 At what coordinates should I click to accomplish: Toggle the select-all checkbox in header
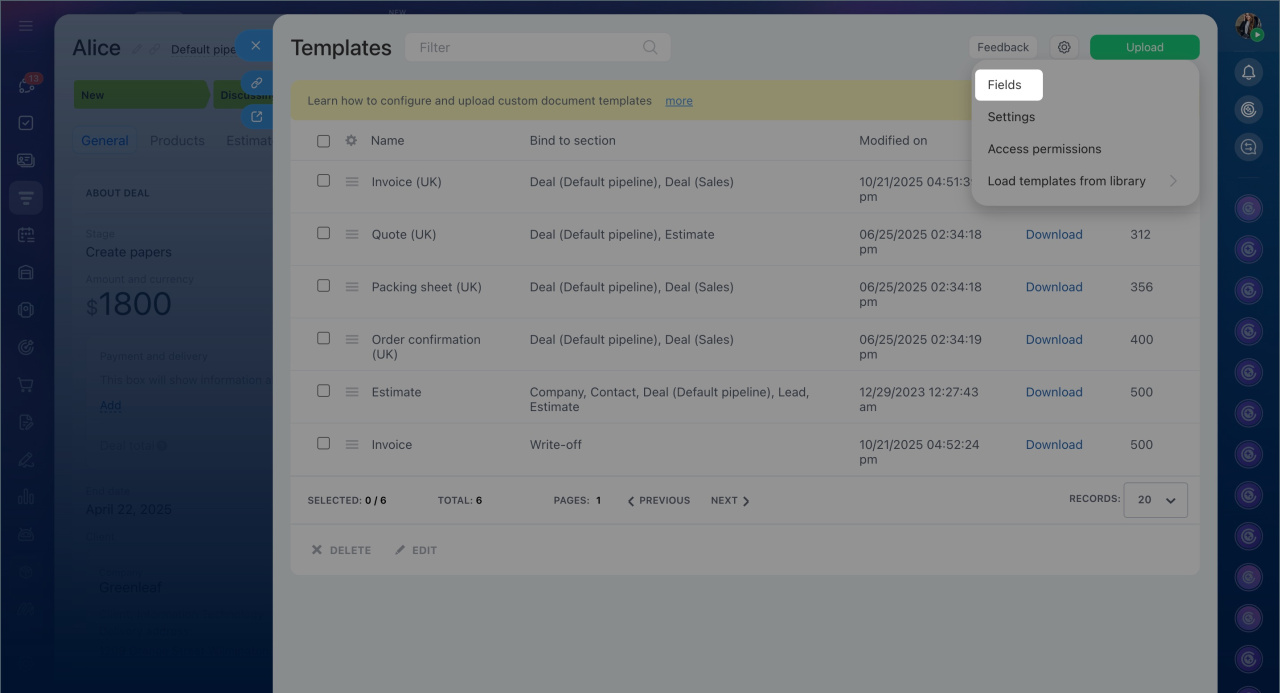(323, 141)
